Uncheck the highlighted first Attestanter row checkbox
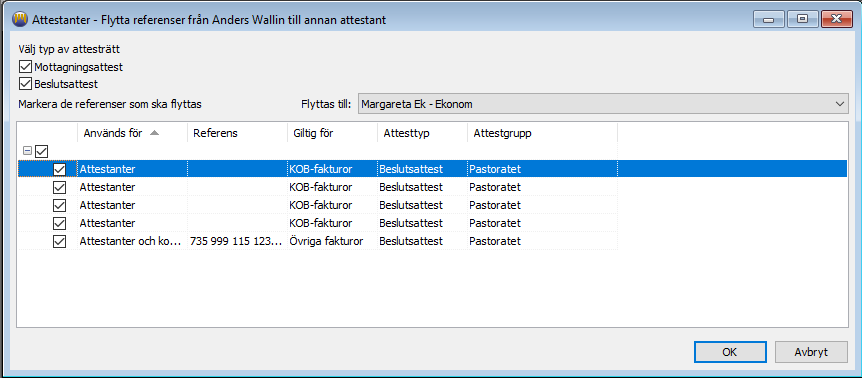862x378 pixels. [x=59, y=170]
